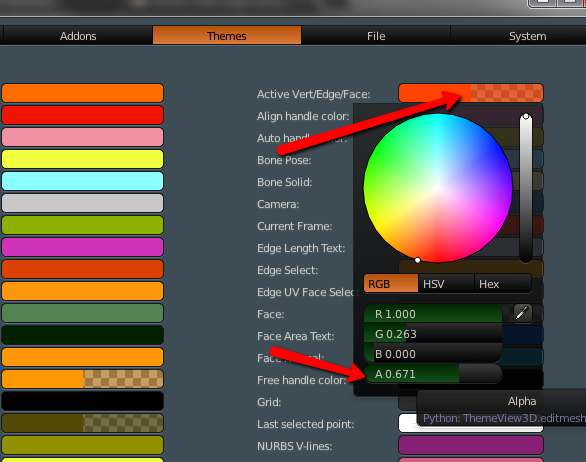The width and height of the screenshot is (586, 462).
Task: Open the very dark green swatch
Action: coord(83,335)
